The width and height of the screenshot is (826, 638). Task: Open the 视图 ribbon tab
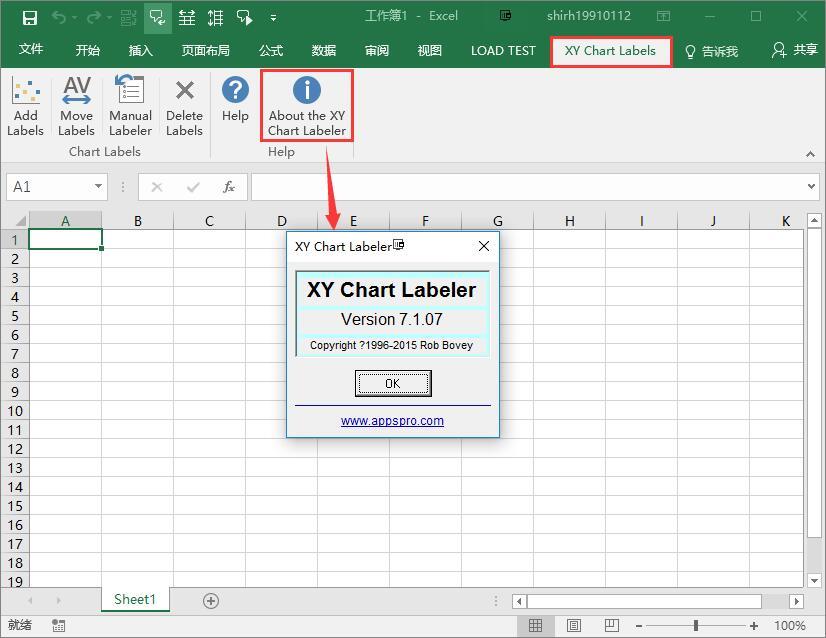click(429, 51)
